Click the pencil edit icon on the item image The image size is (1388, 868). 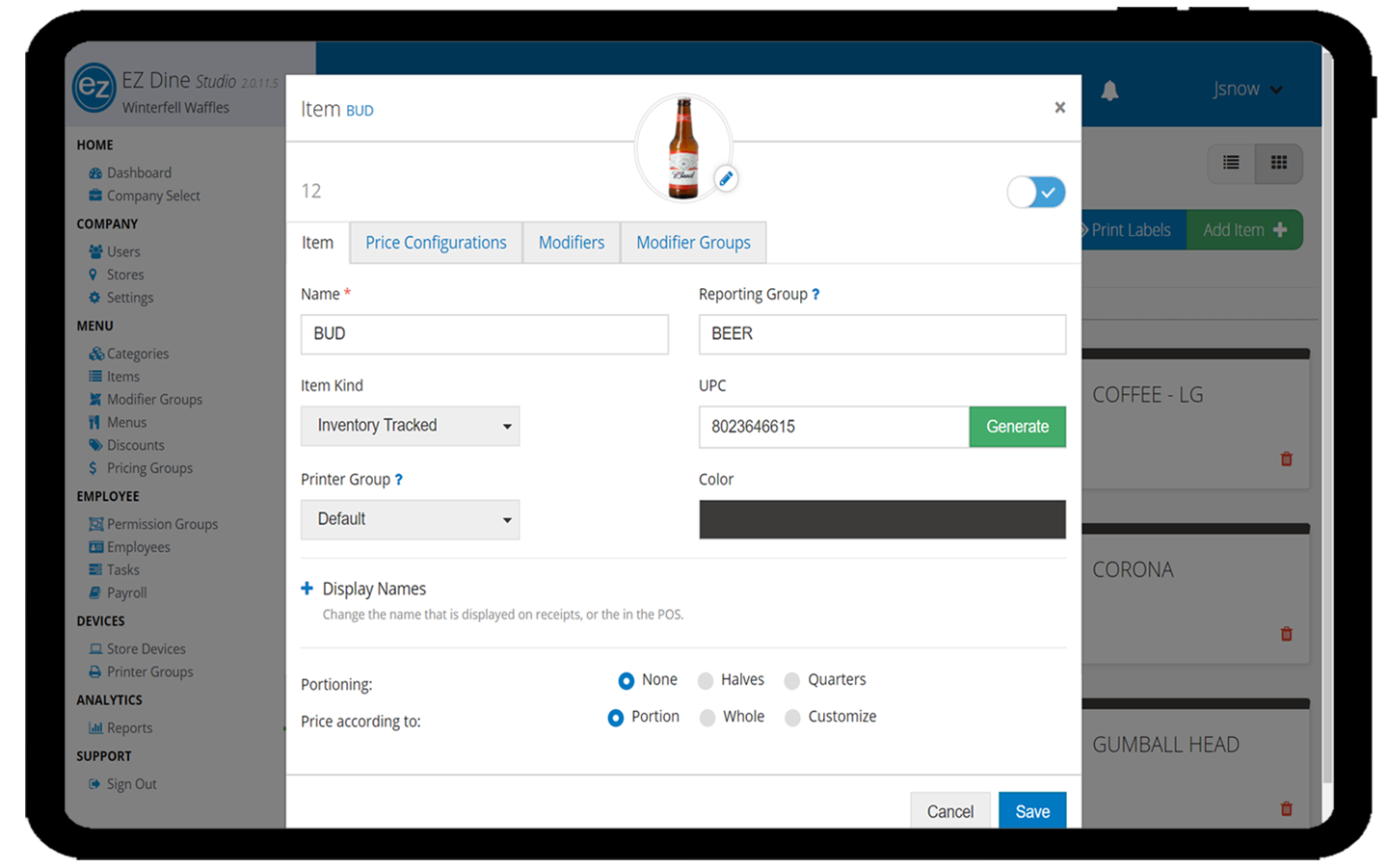pos(726,178)
